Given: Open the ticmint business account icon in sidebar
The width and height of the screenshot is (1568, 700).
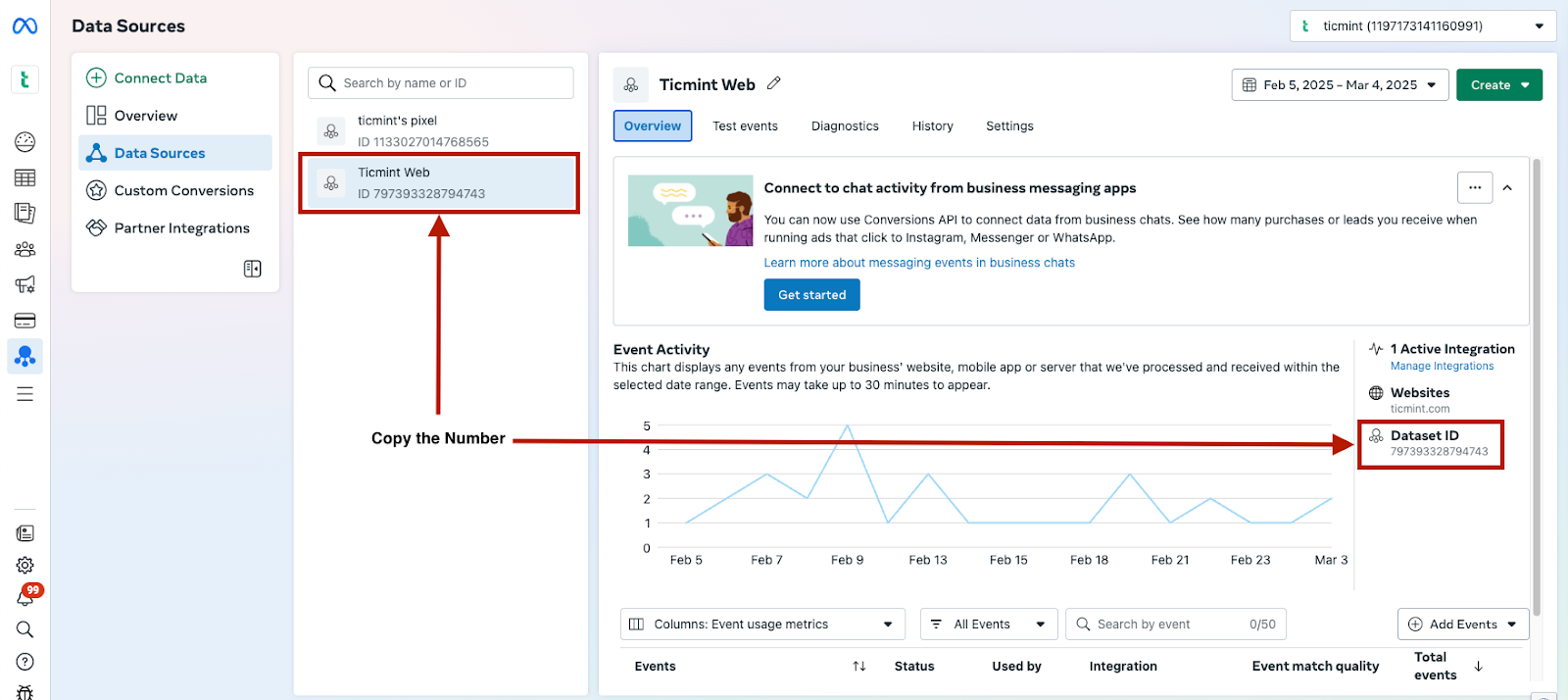Looking at the screenshot, I should tap(24, 79).
